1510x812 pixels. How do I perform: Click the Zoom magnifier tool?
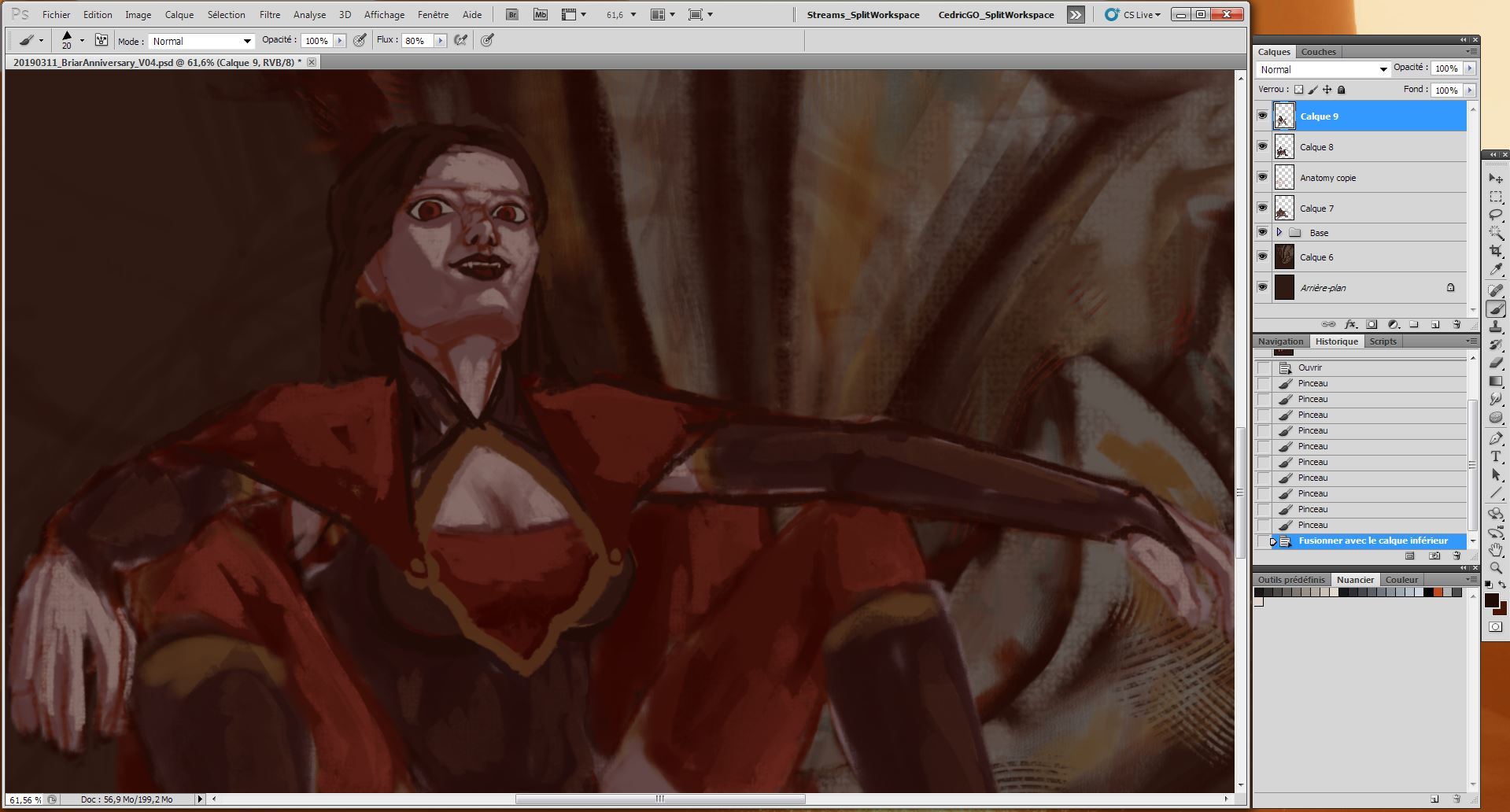[x=1496, y=568]
